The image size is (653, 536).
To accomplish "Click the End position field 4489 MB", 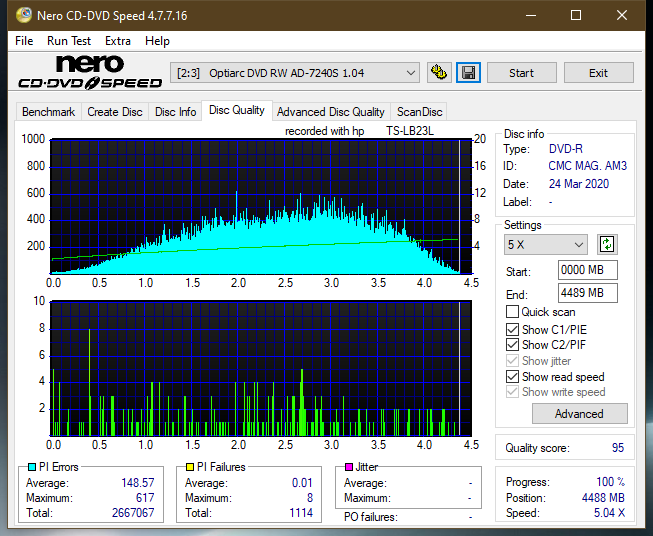I will click(588, 293).
